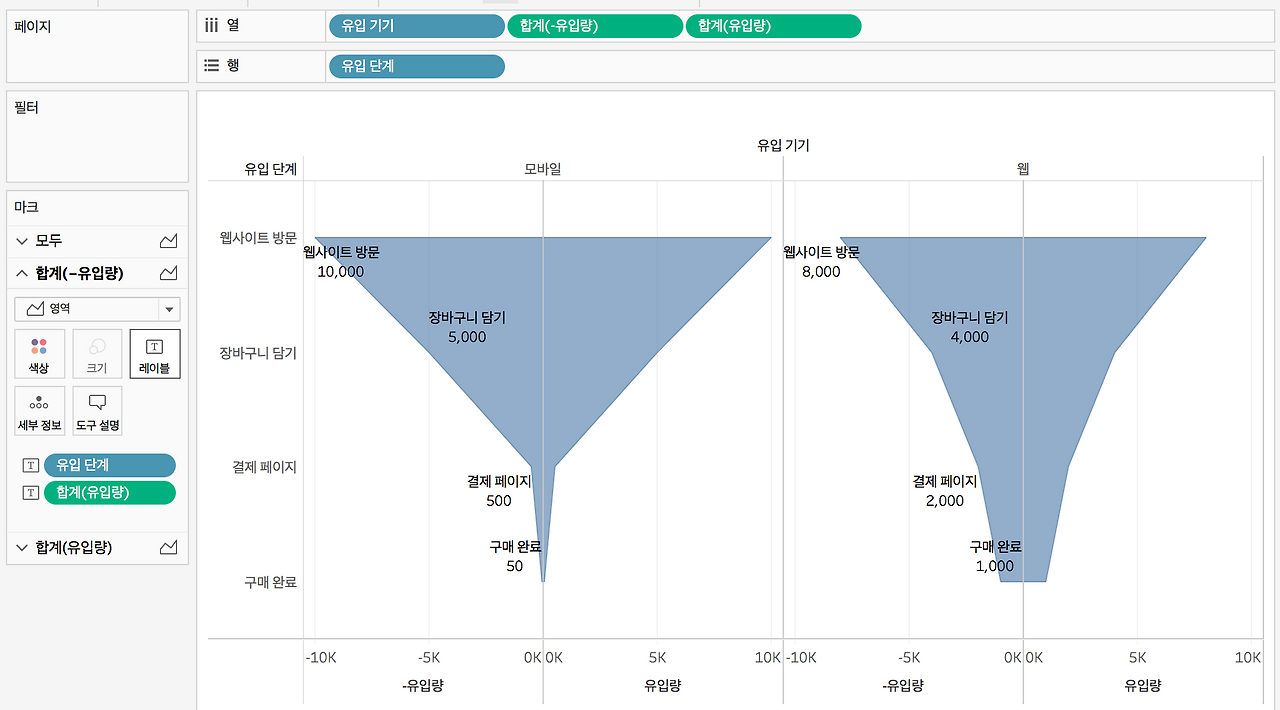1280x710 pixels.
Task: Click the 5,000 label in 모바일 funnel
Action: coord(467,338)
